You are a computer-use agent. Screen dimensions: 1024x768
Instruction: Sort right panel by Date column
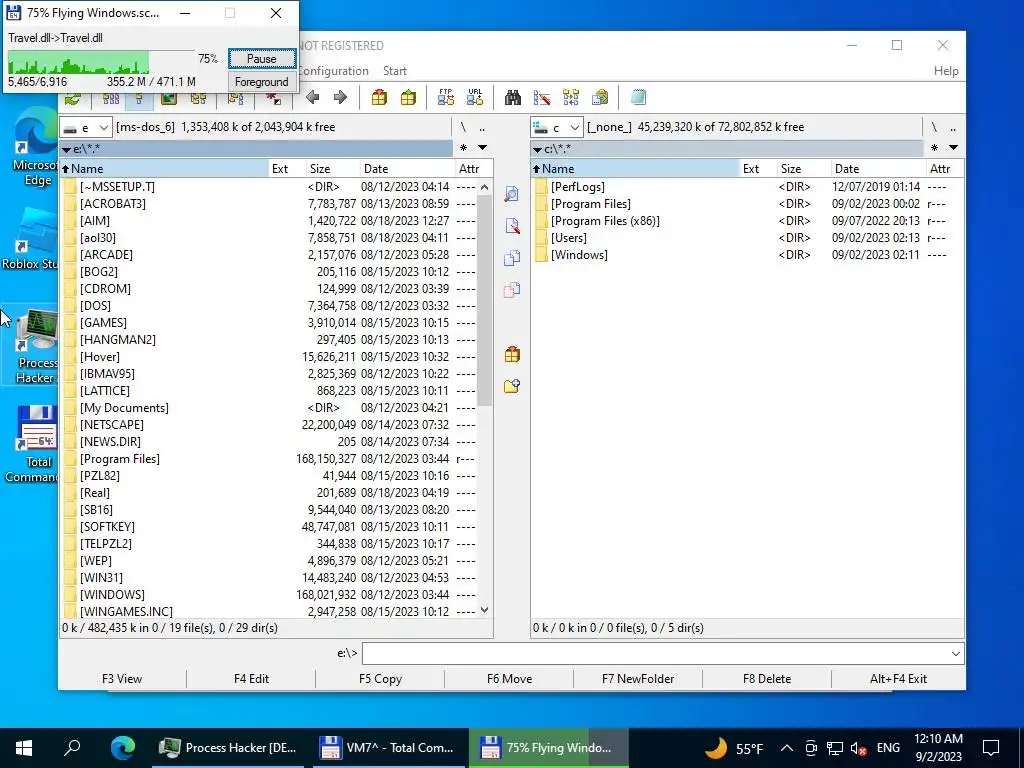(877, 168)
